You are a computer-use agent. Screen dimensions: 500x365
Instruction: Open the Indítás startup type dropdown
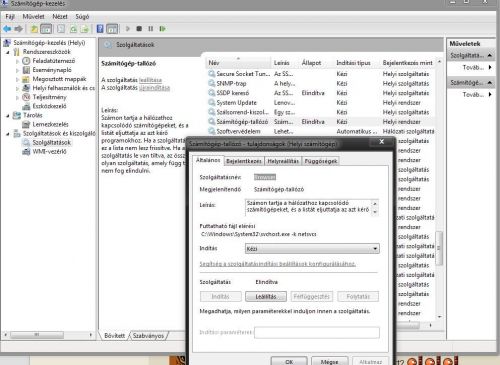312,249
